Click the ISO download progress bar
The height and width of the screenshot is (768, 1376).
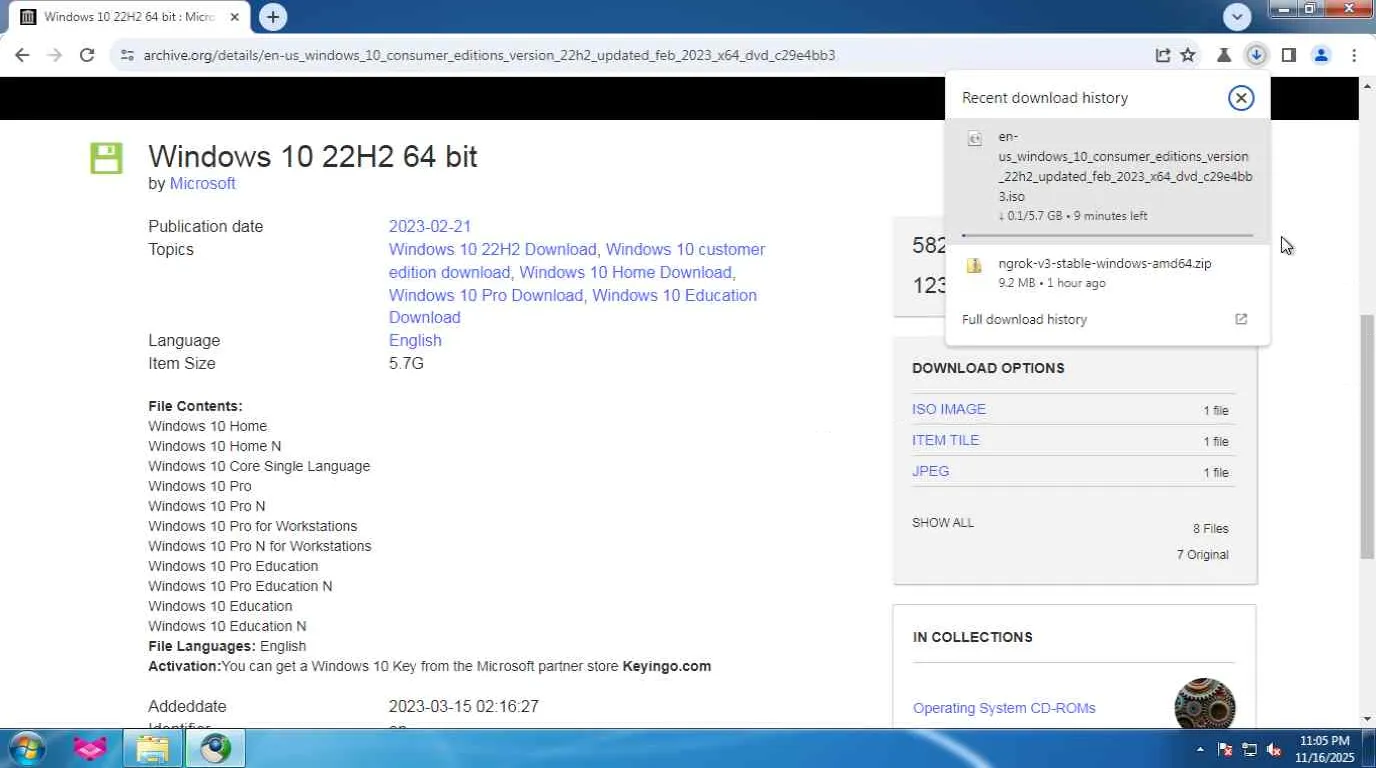coord(1107,235)
